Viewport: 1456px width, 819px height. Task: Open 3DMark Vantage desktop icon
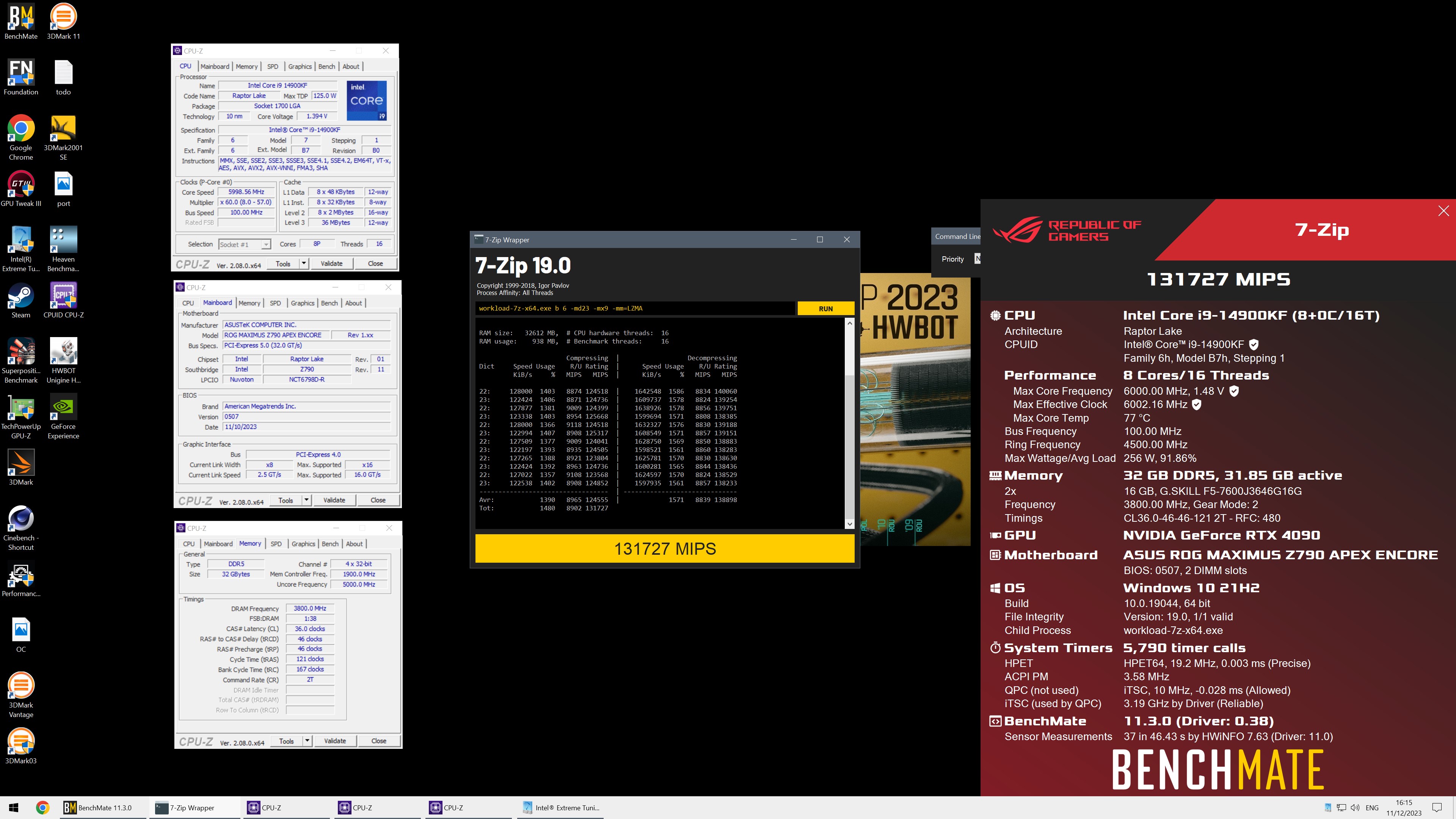pyautogui.click(x=21, y=695)
